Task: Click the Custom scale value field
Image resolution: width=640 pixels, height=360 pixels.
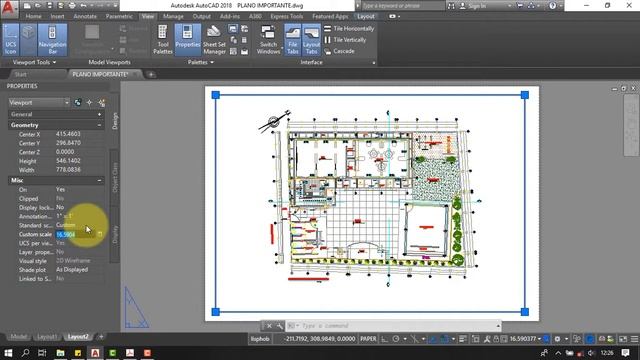Action: pos(76,234)
